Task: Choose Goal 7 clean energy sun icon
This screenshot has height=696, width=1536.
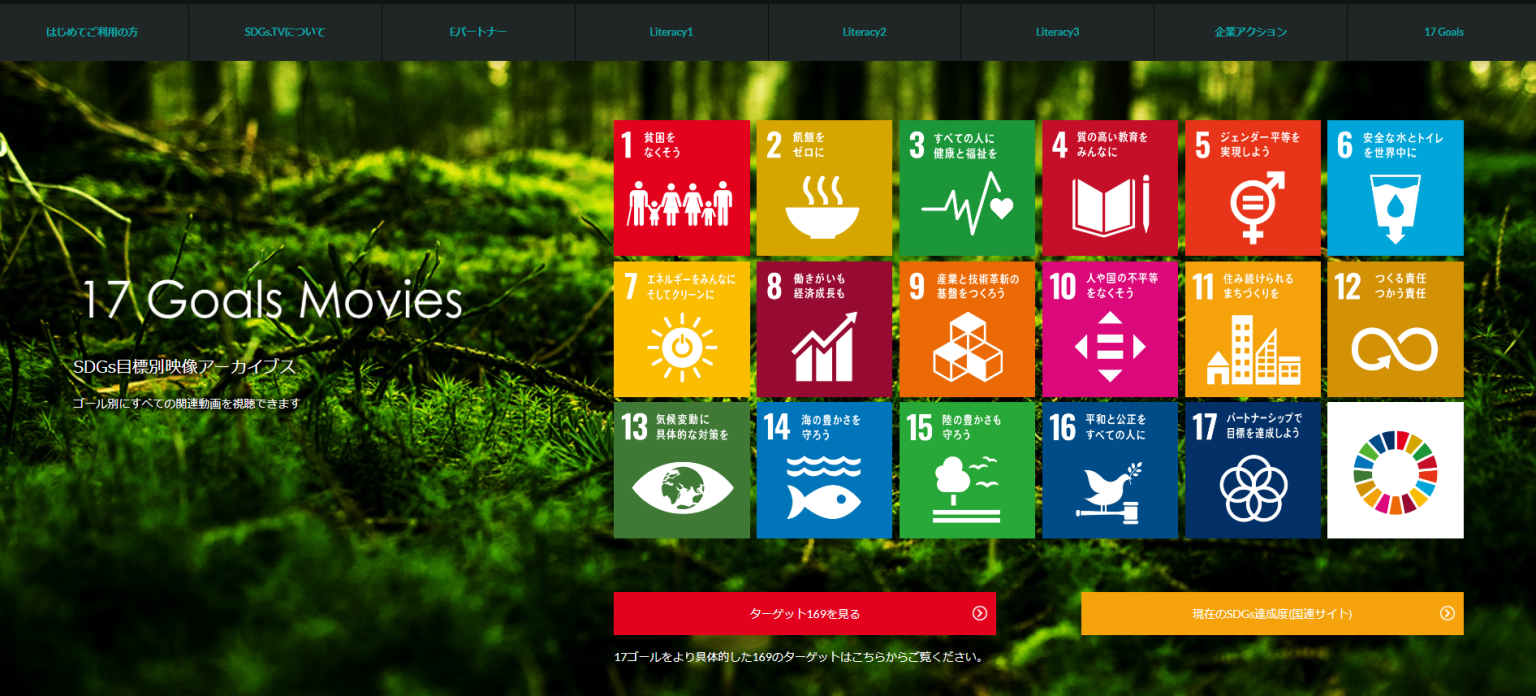Action: (681, 348)
